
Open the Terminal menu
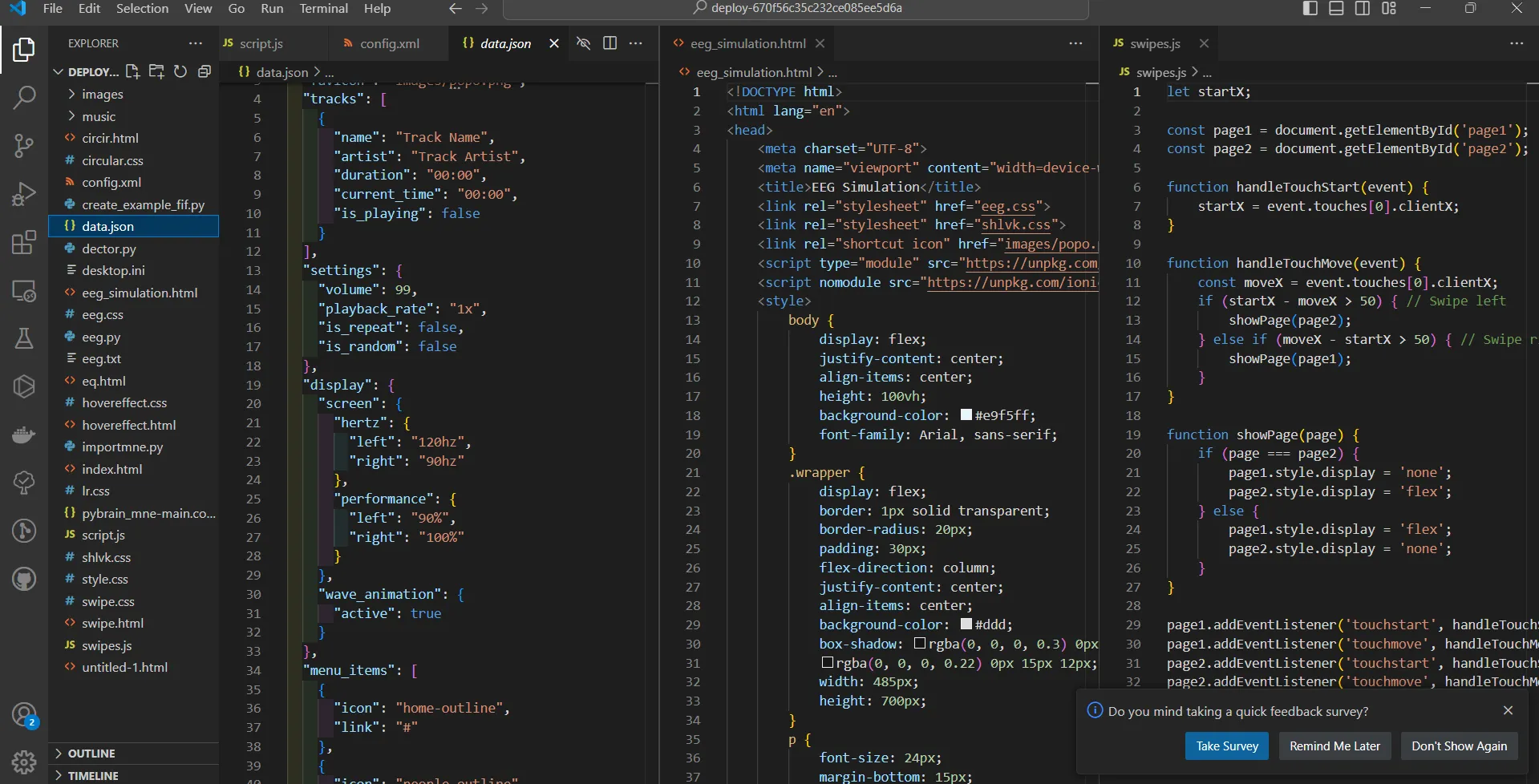[x=323, y=8]
